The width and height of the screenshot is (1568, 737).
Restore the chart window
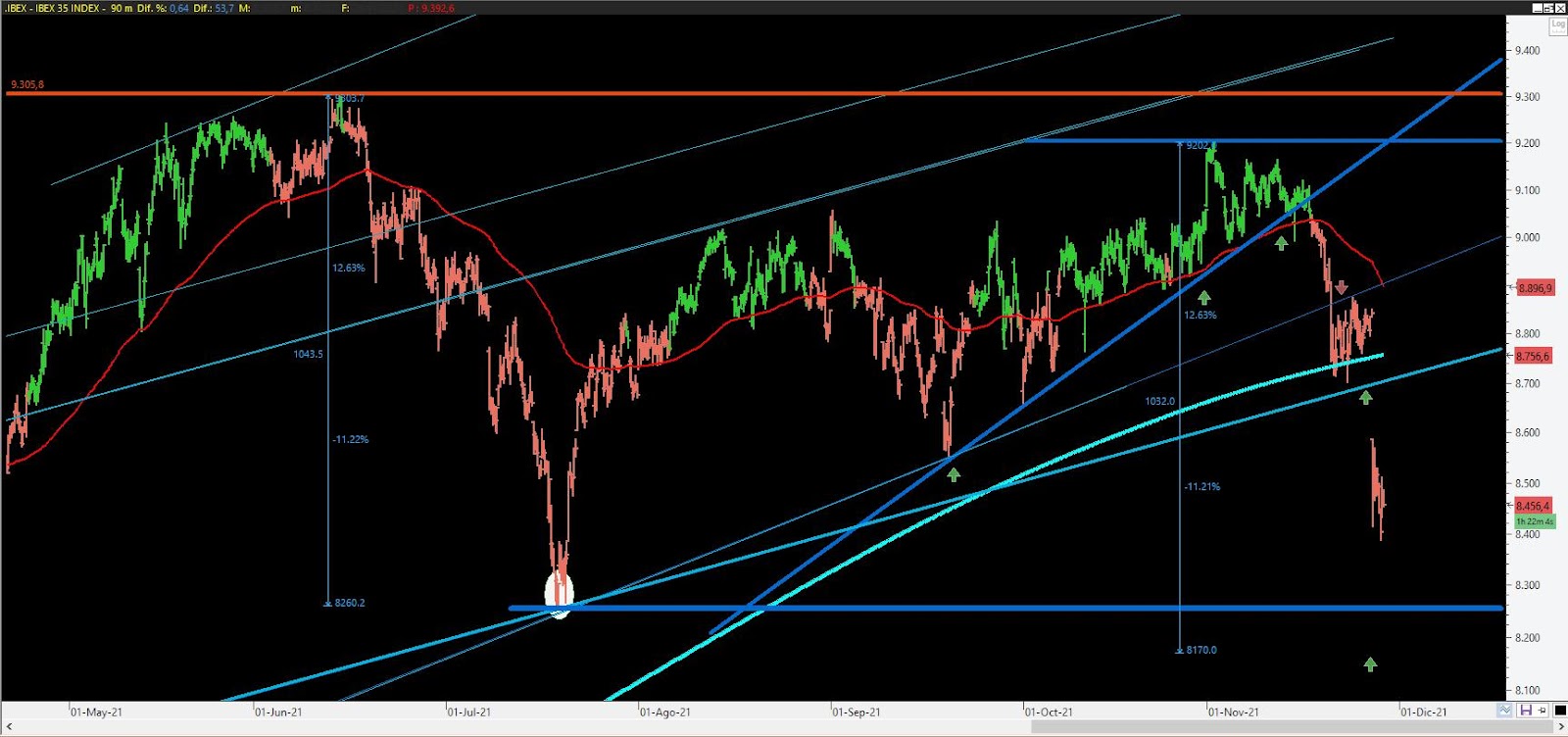pos(1548,7)
